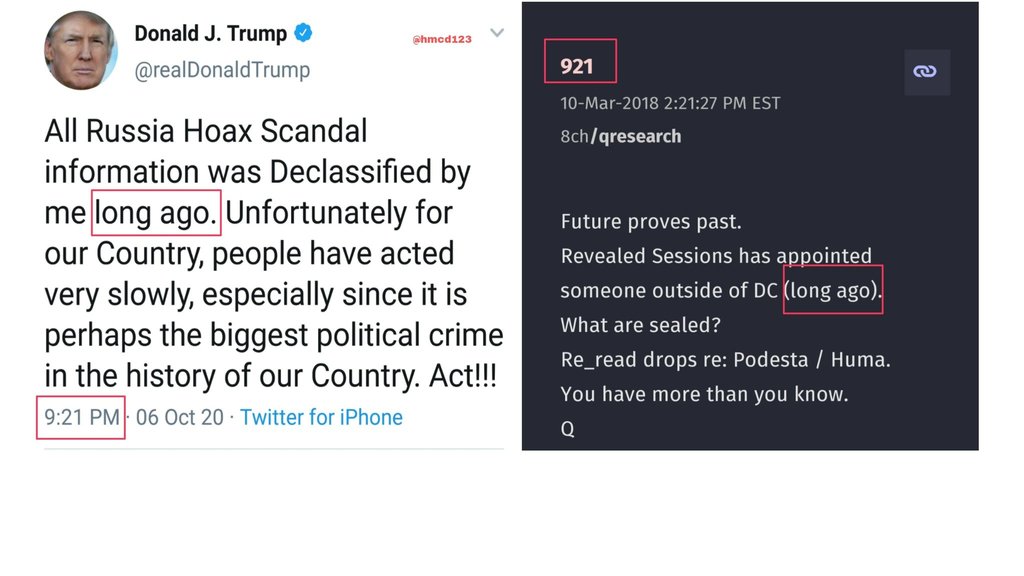Screen dimensions: 1024x576
Task: Click the @realDonaldTrump handle
Action: (x=222, y=70)
